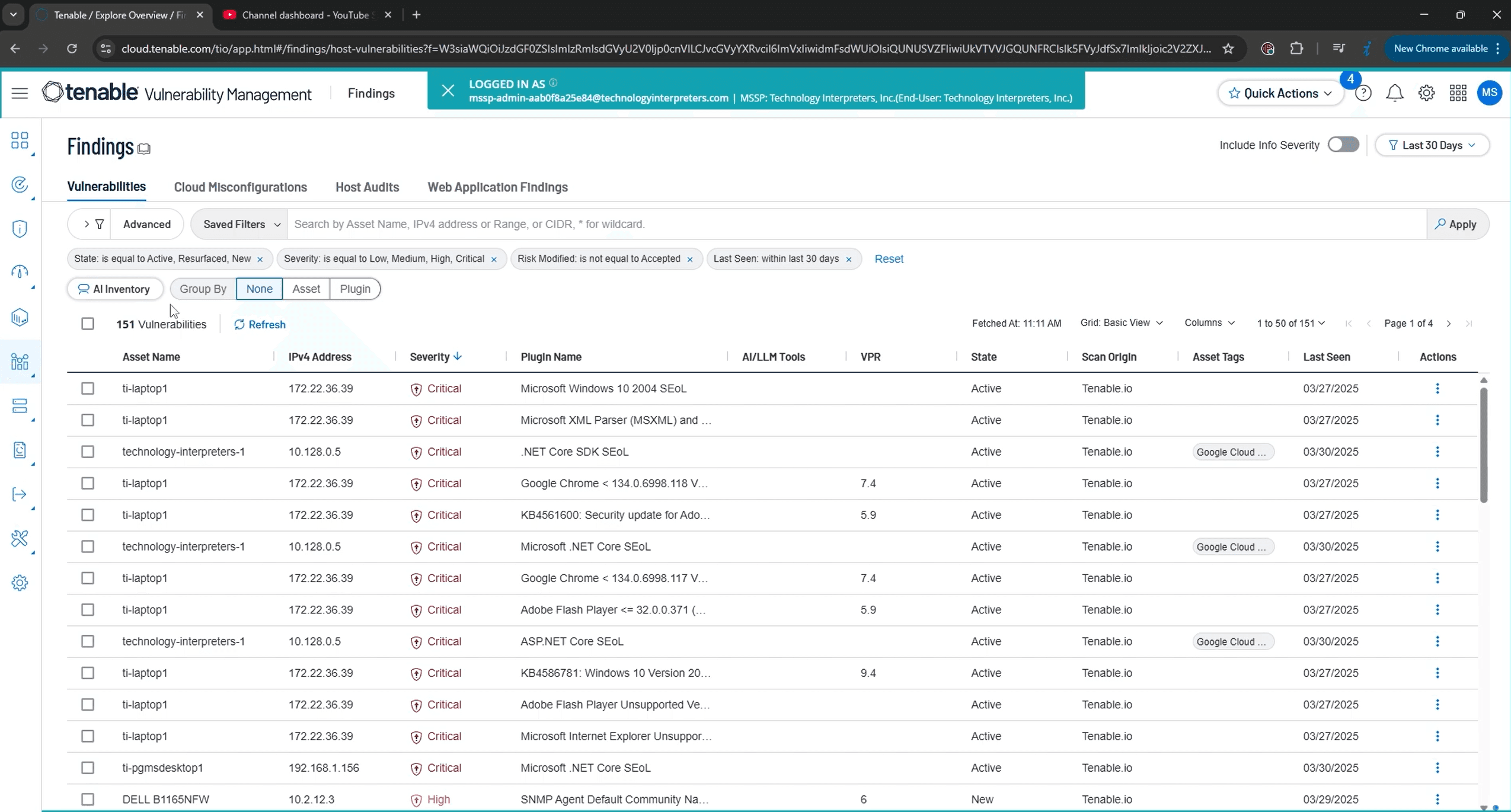Open the hexagon assets icon in sidebar
Screen dimensions: 1511x812
coord(20,317)
